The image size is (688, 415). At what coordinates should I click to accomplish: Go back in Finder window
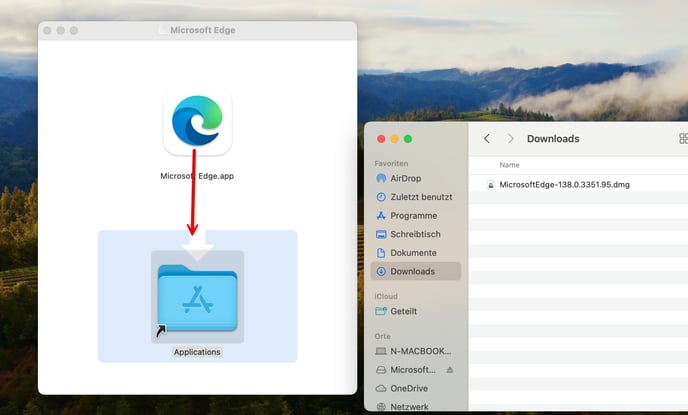(x=487, y=139)
